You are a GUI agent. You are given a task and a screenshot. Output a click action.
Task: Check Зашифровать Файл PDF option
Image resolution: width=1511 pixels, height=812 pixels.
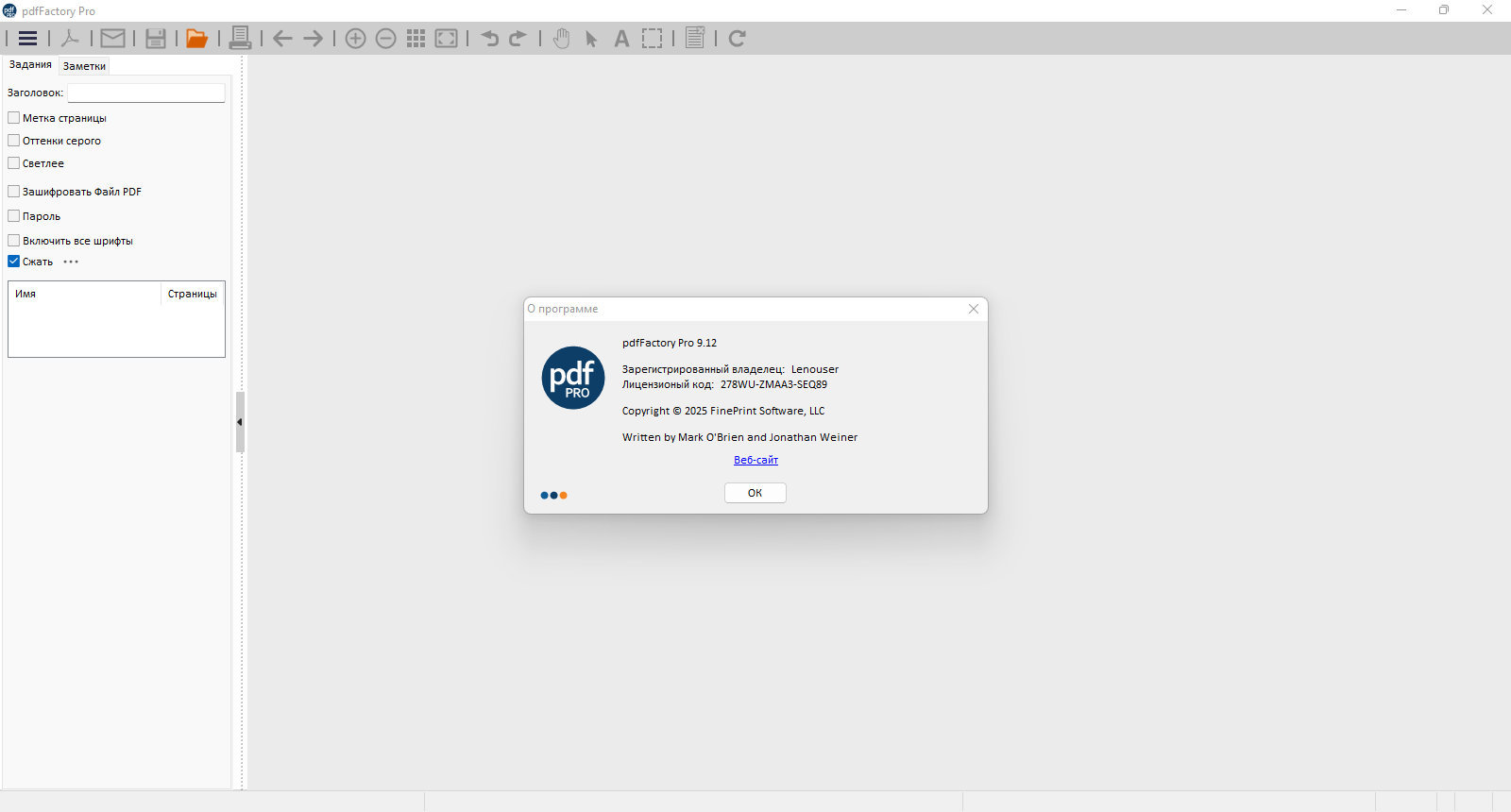click(x=14, y=192)
